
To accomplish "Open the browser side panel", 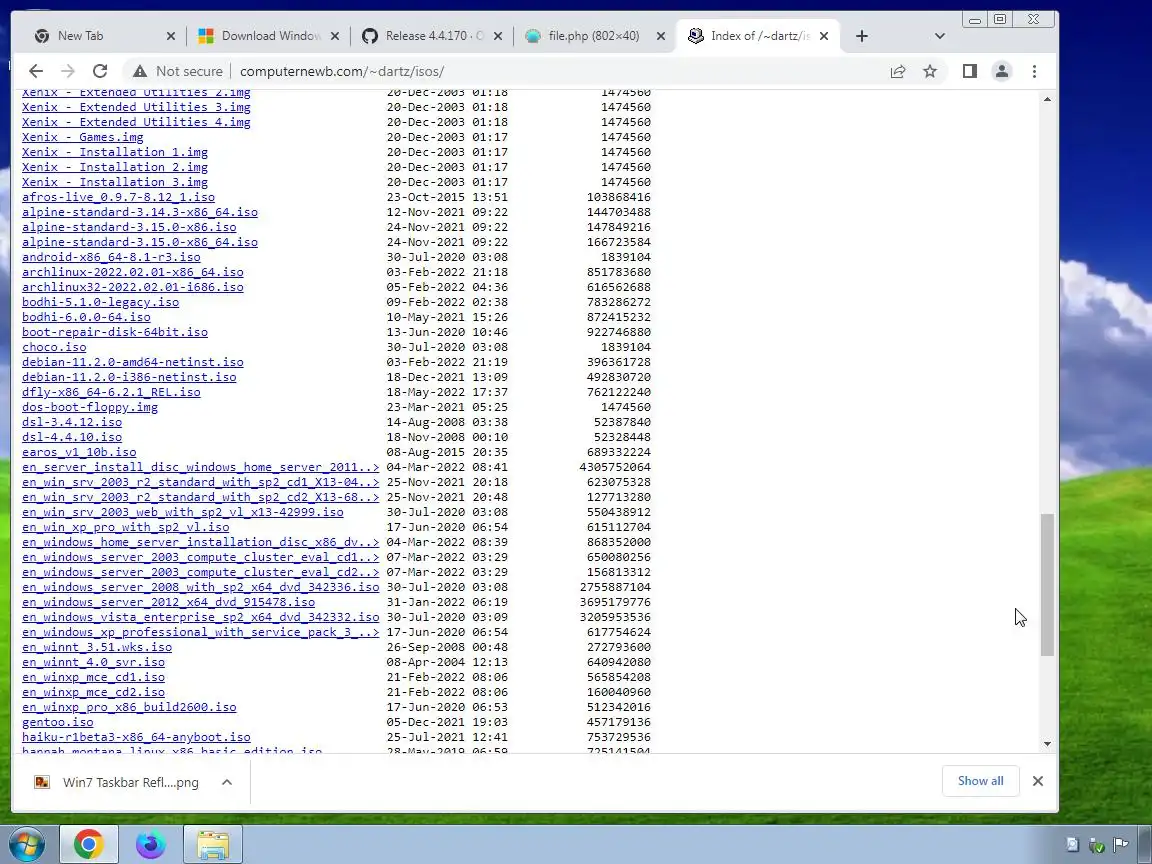I will [x=970, y=71].
